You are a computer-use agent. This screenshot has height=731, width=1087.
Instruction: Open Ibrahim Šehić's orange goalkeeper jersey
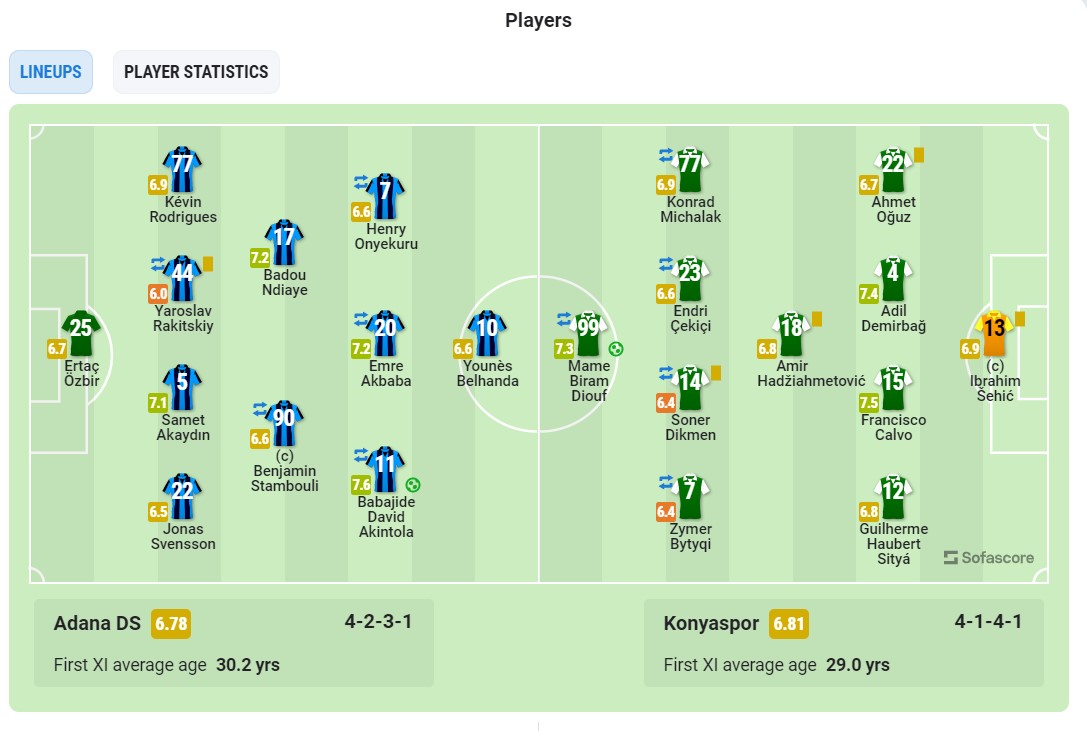(x=995, y=334)
